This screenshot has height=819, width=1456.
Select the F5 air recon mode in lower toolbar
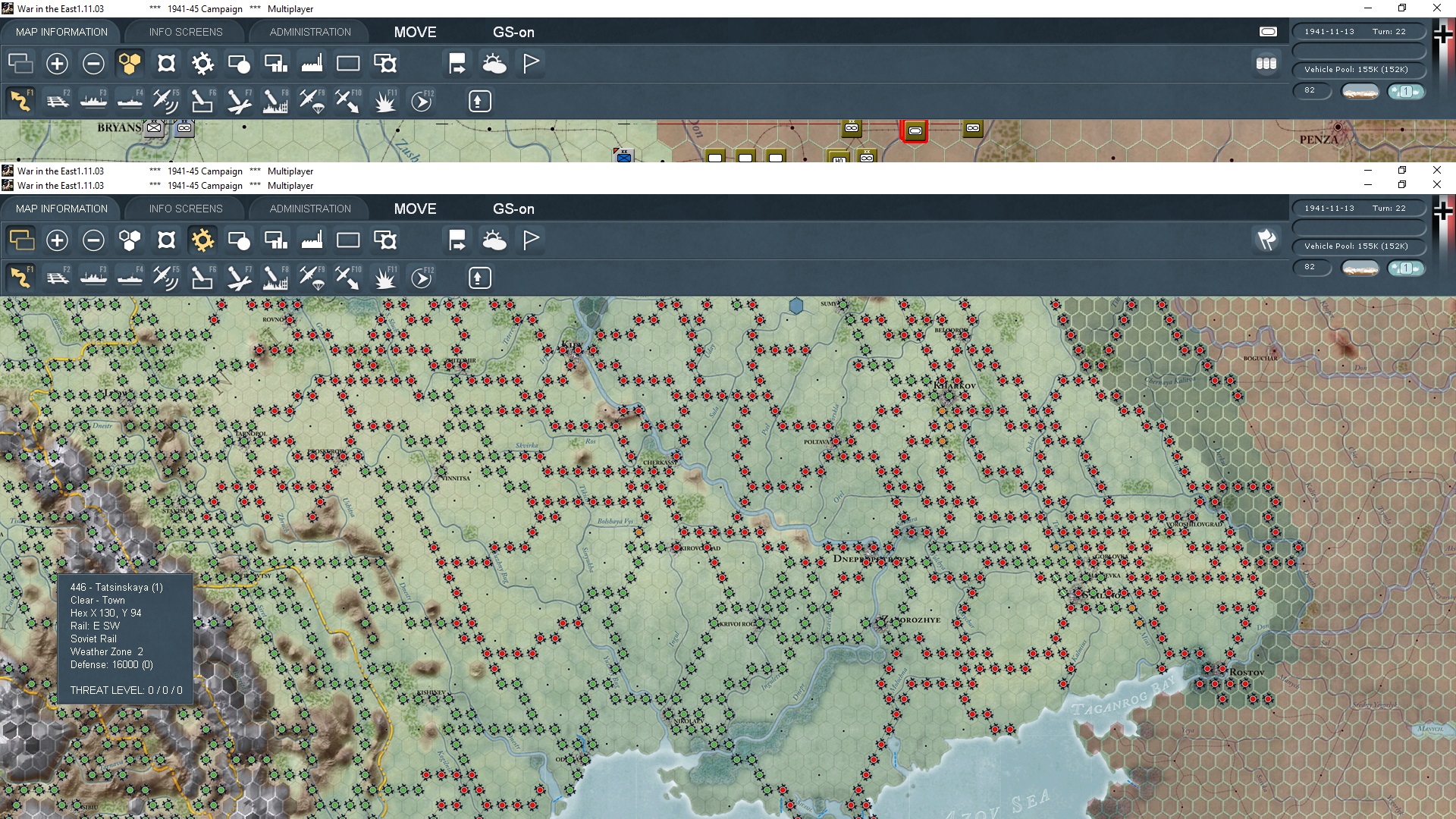point(165,278)
